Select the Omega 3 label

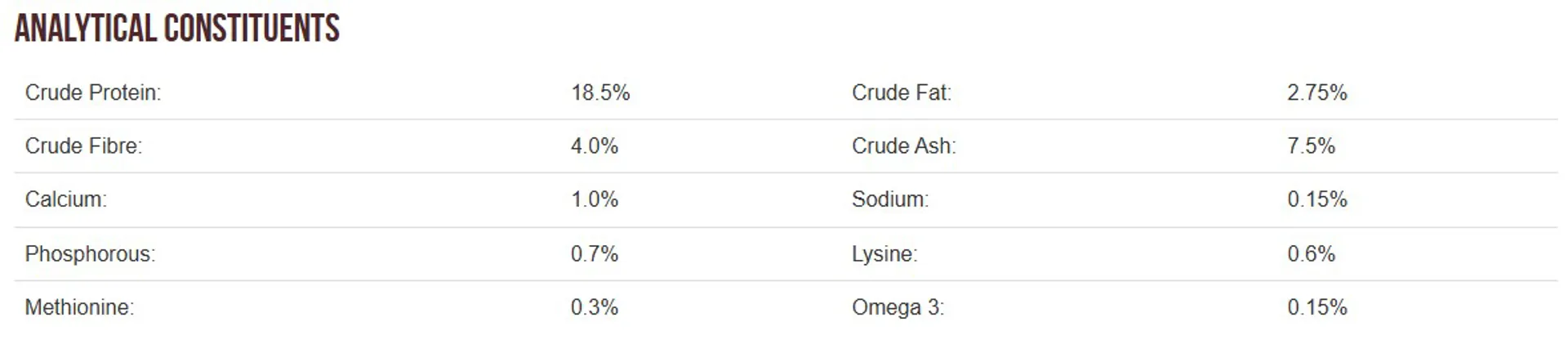[898, 307]
